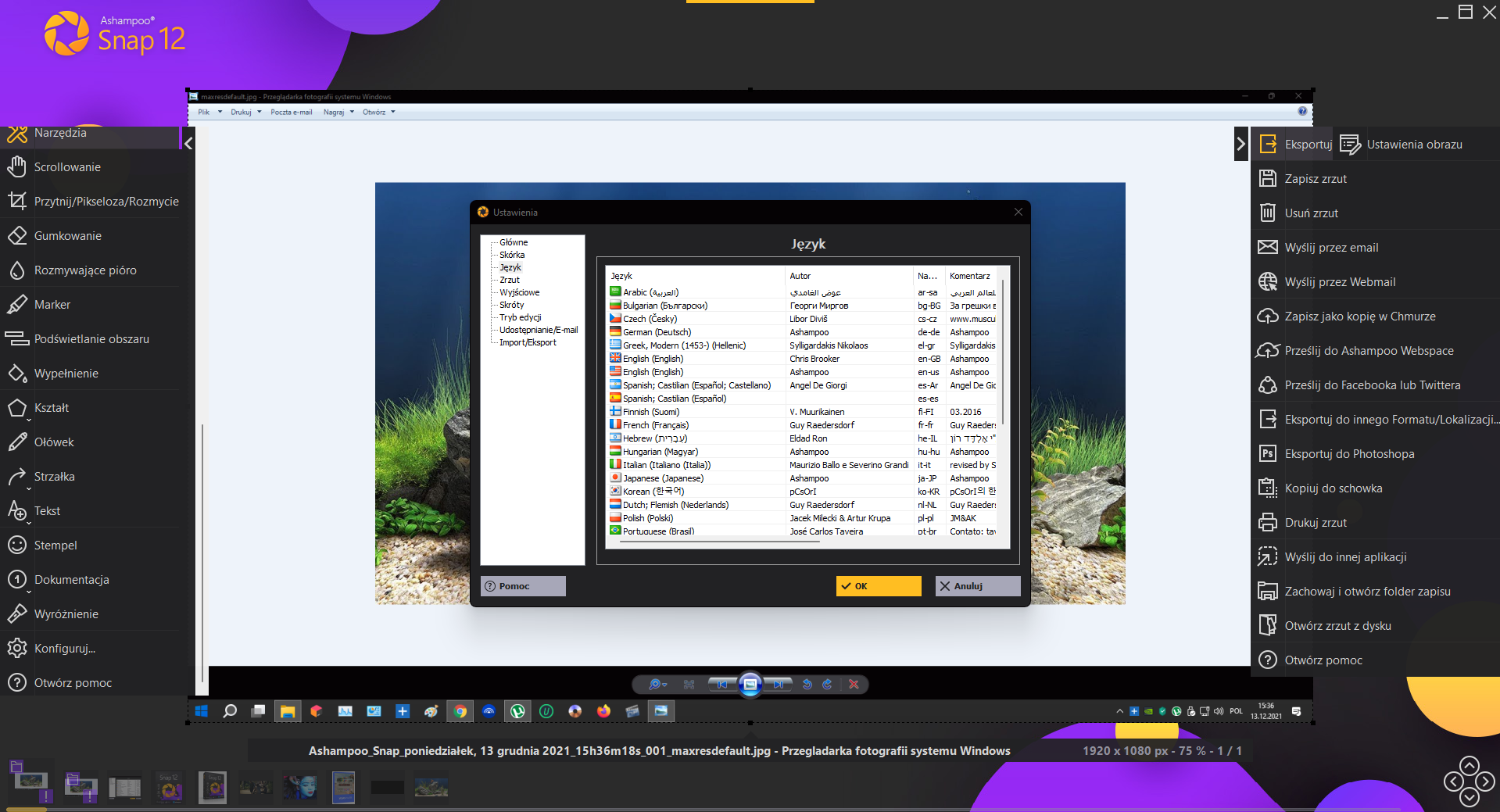This screenshot has width=1500, height=812.
Task: Select the Strzałka arrow tool
Action: coord(90,477)
